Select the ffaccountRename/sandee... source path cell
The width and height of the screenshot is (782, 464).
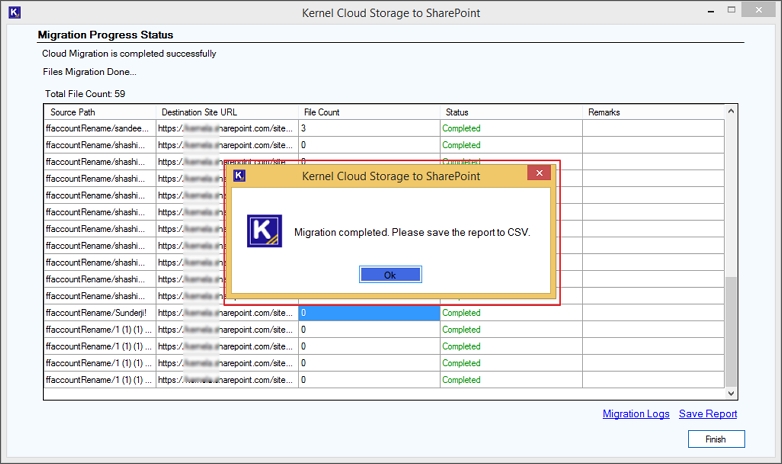[100, 128]
